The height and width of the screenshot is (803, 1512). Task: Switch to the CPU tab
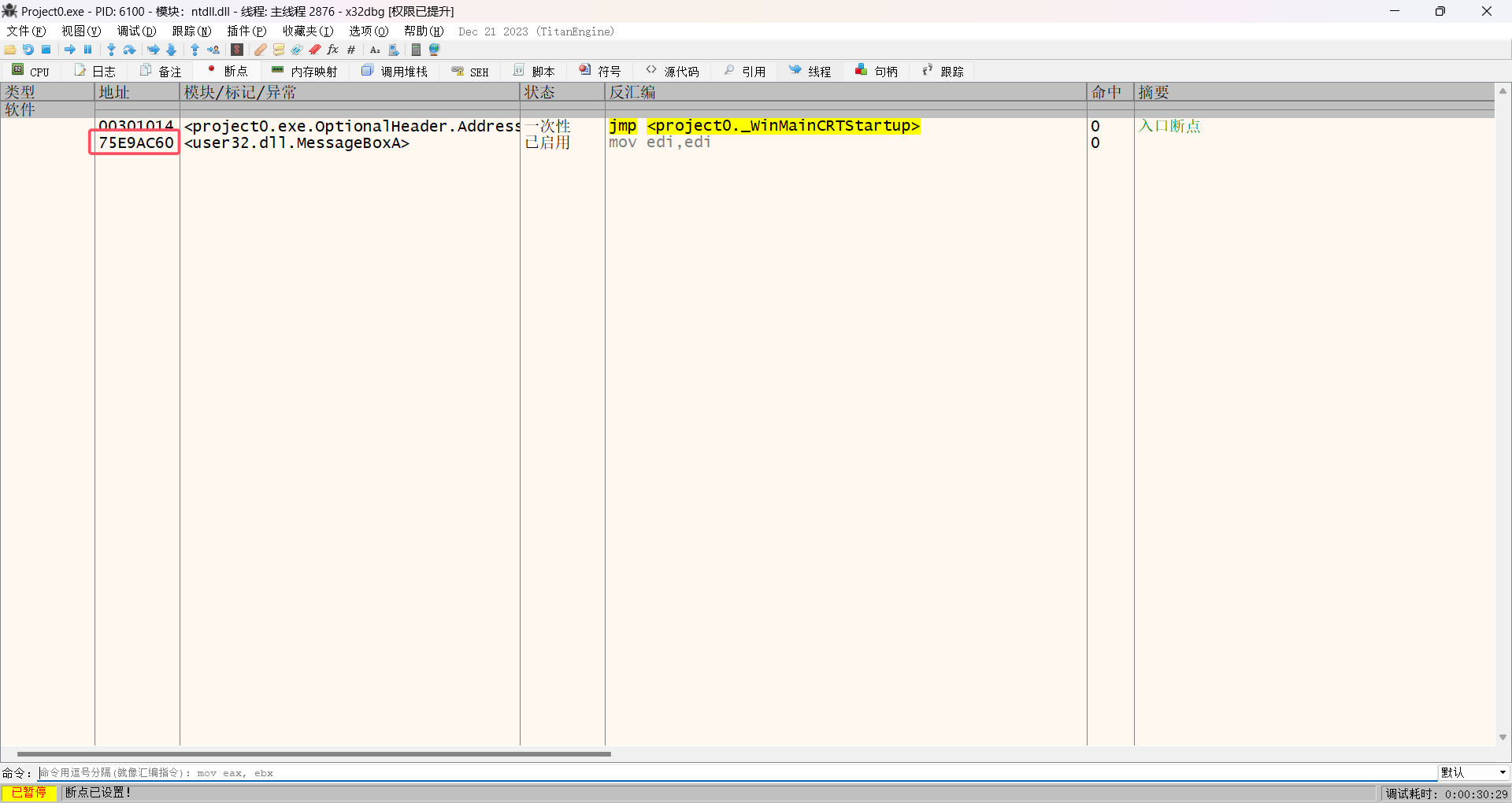tap(31, 71)
